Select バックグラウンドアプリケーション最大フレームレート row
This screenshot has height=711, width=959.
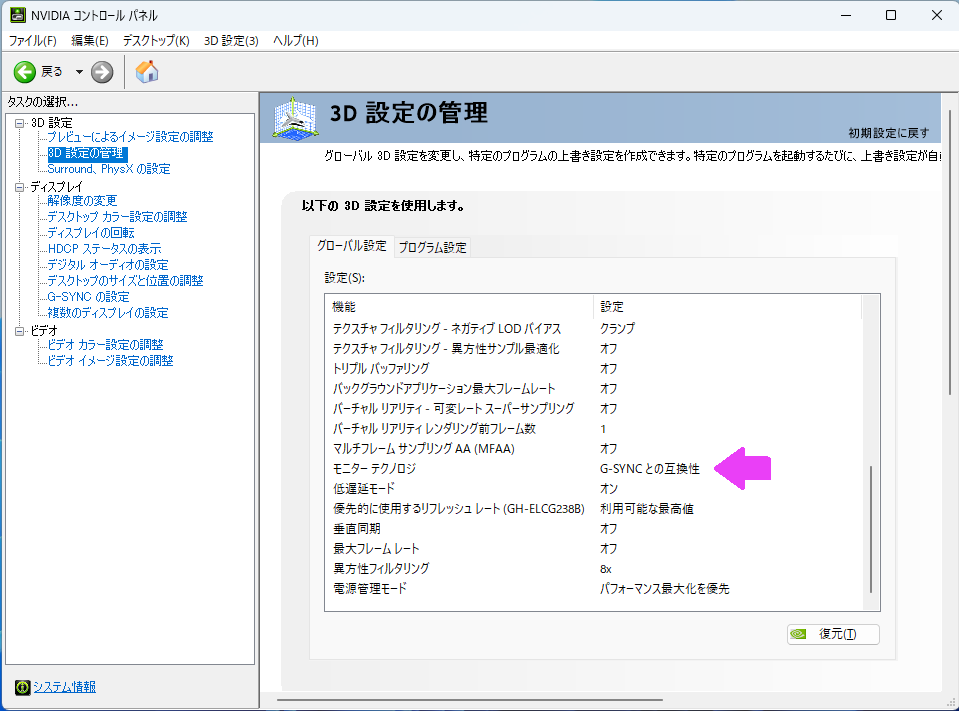click(593, 389)
